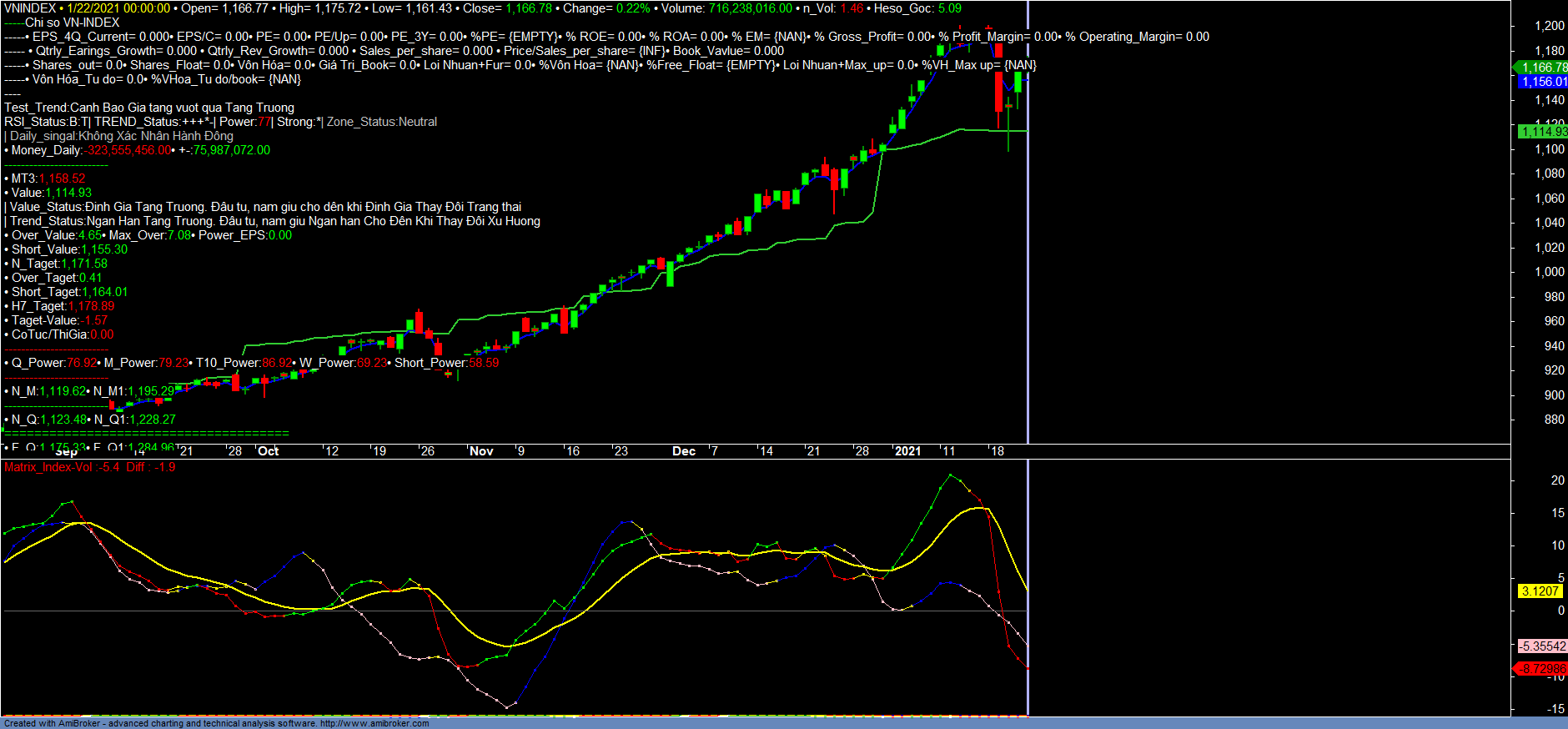1568x729 pixels.
Task: Click the red -8.72986 indicator value tag
Action: pyautogui.click(x=1541, y=669)
